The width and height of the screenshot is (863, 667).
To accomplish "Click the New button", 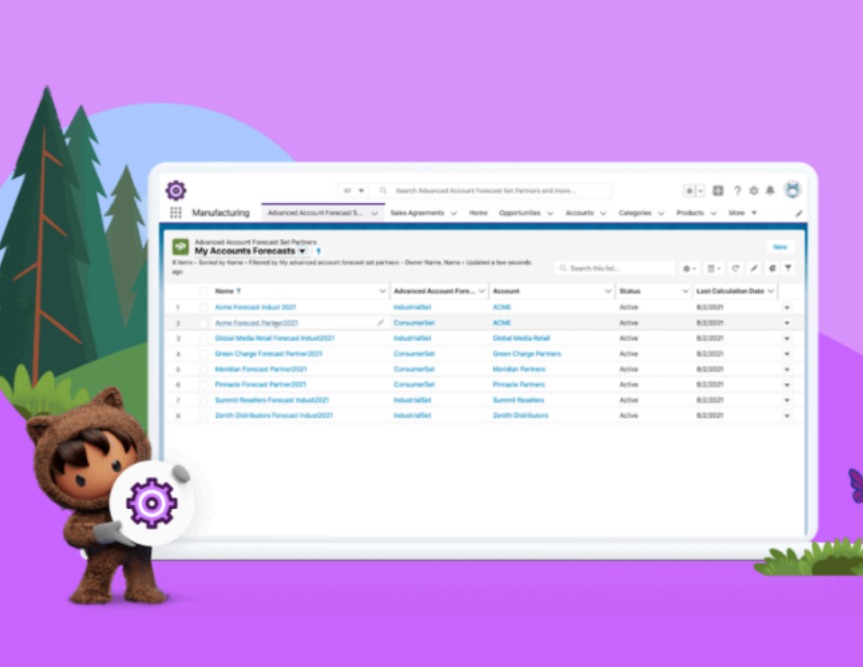I will 780,247.
